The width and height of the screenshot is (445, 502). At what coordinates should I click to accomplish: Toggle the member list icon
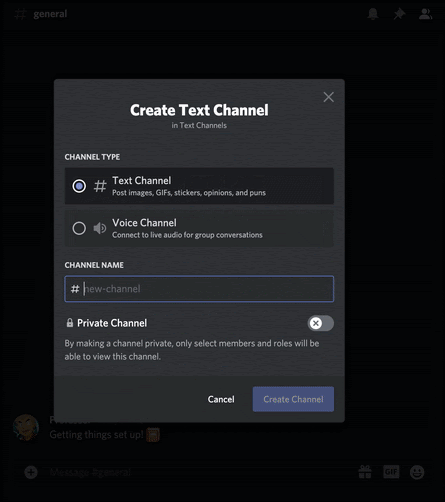tap(425, 14)
